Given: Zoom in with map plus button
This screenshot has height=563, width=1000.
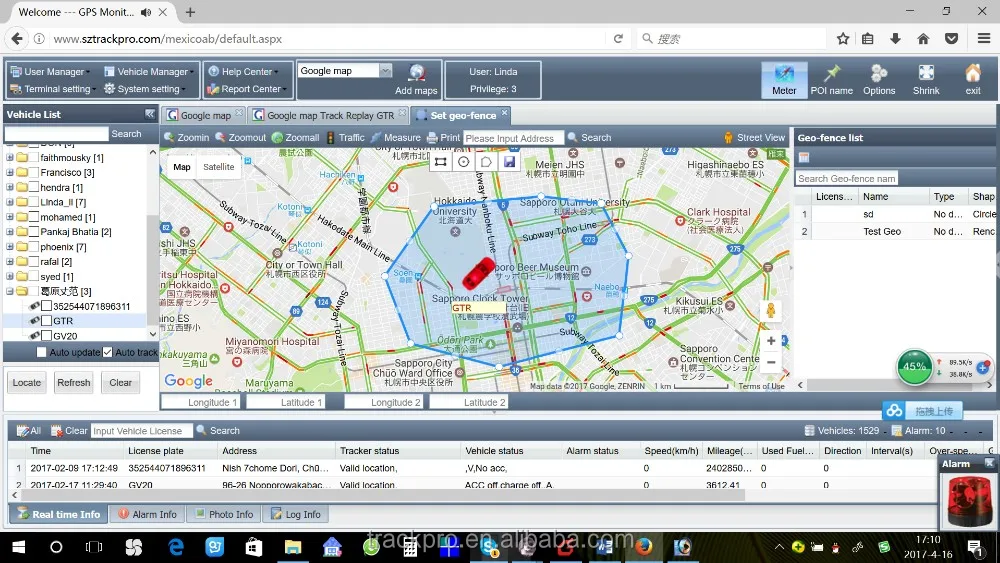Looking at the screenshot, I should click(771, 341).
